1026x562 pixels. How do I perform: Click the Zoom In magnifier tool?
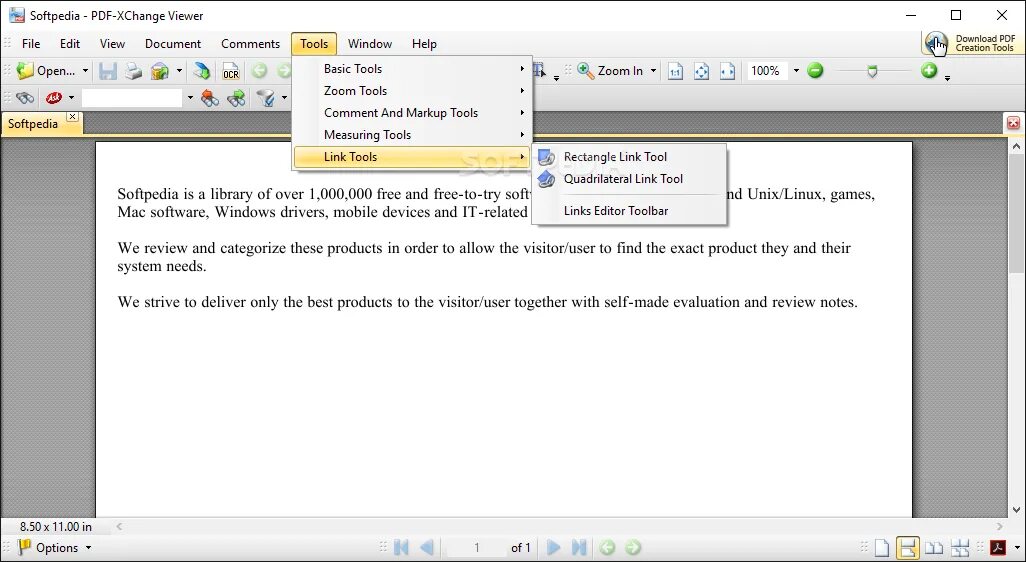586,71
